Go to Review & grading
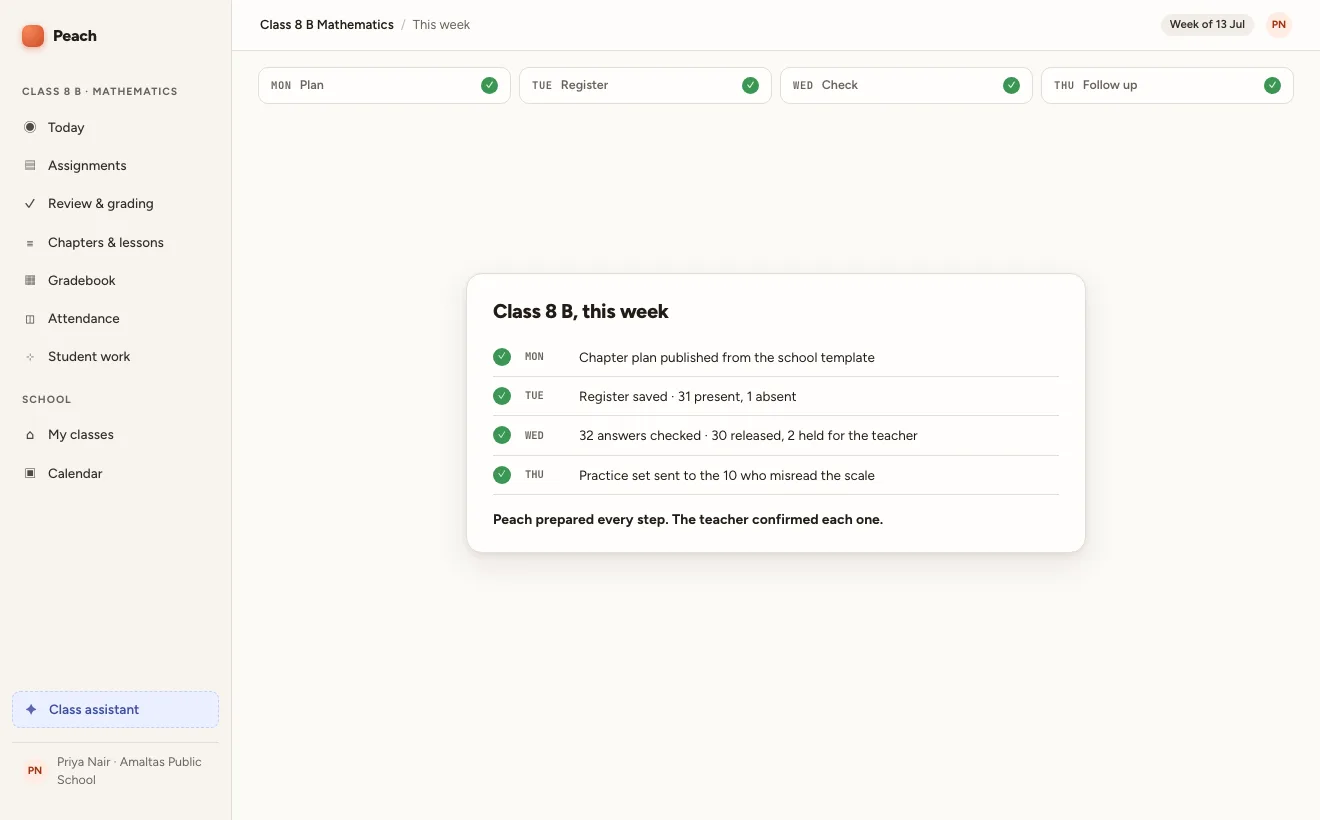 [116, 203]
